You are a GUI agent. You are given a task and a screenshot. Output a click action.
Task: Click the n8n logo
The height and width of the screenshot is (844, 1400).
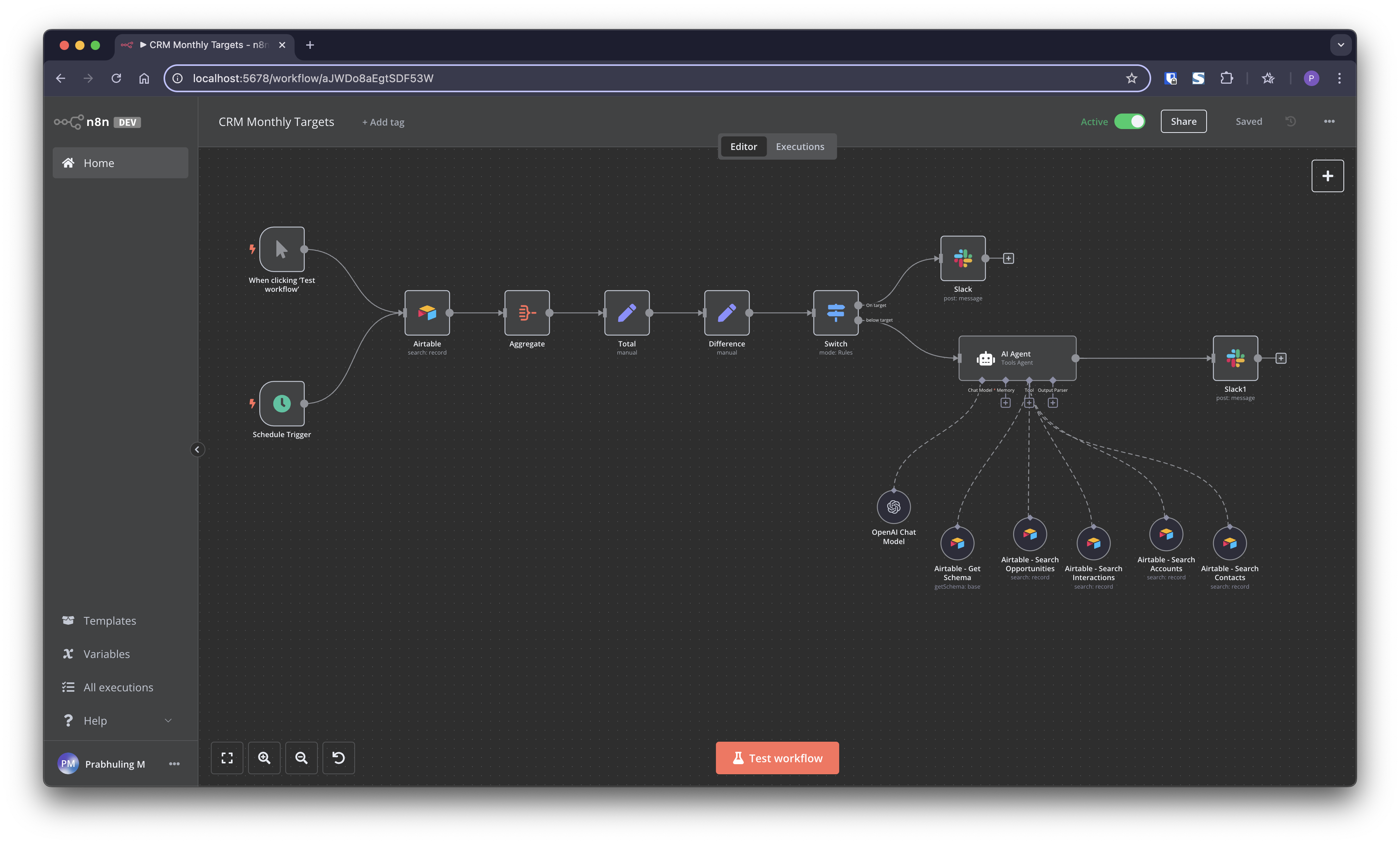tap(82, 122)
